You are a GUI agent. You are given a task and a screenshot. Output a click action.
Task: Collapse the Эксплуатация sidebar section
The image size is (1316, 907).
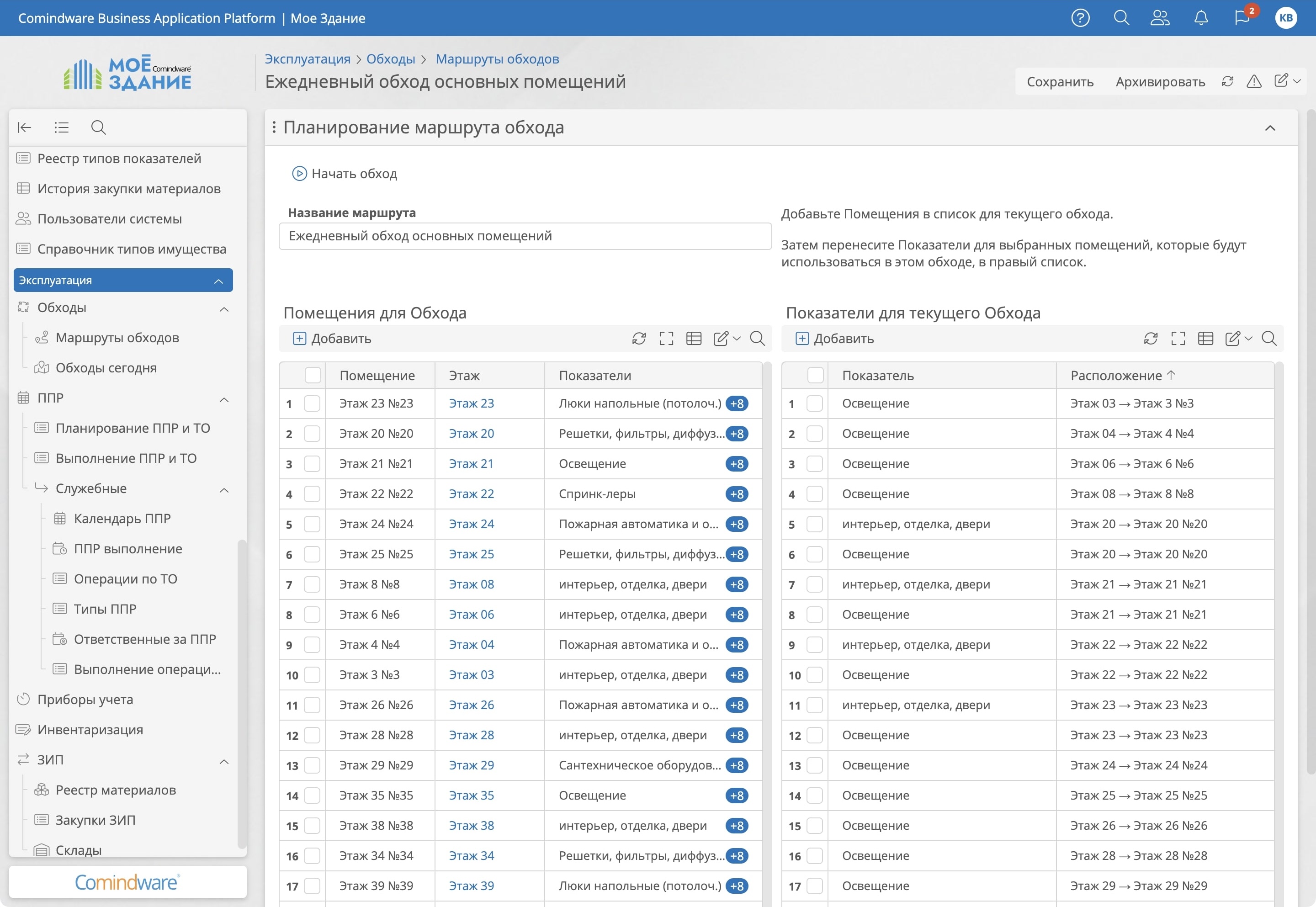point(219,281)
